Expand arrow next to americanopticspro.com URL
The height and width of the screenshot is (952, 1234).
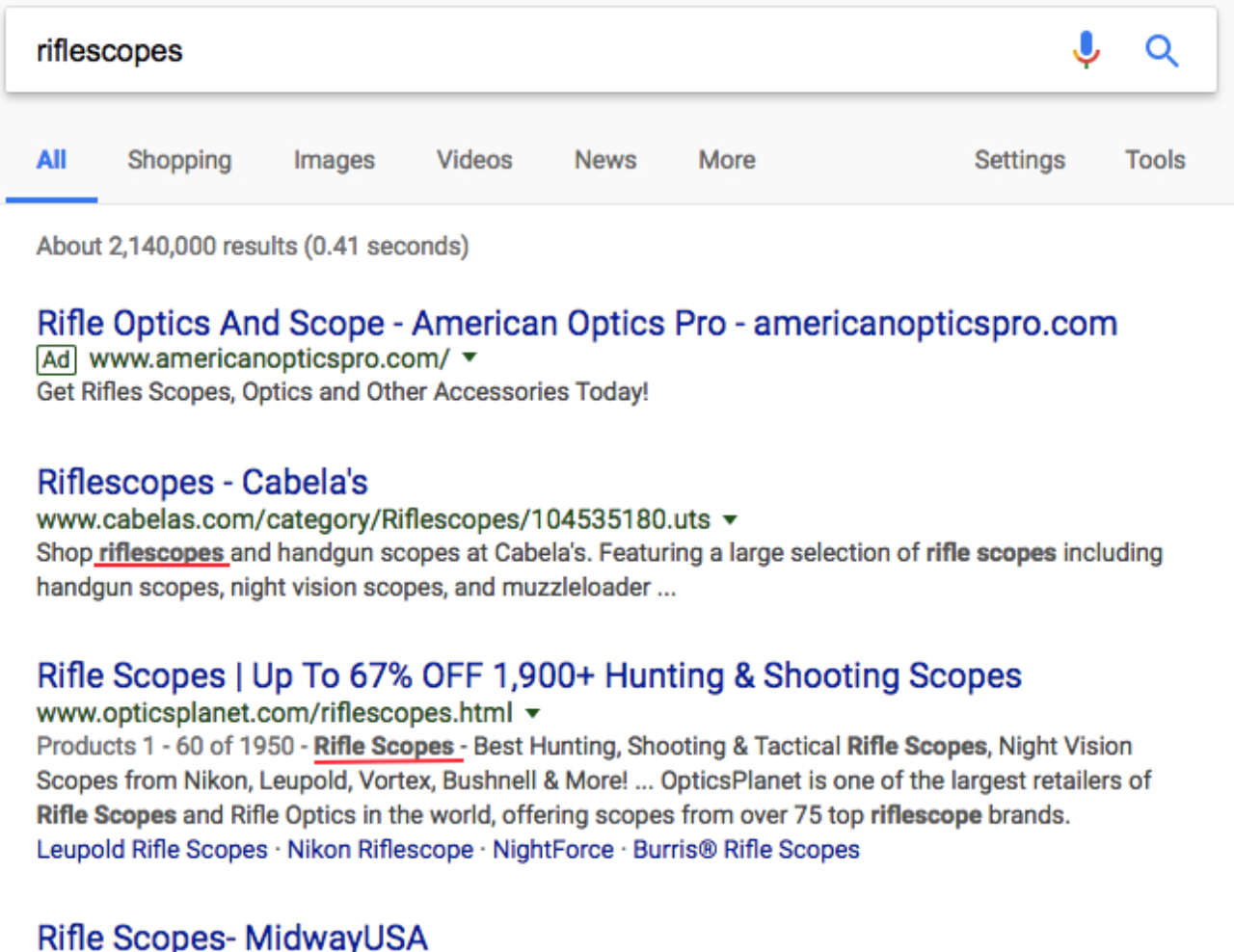coord(469,357)
